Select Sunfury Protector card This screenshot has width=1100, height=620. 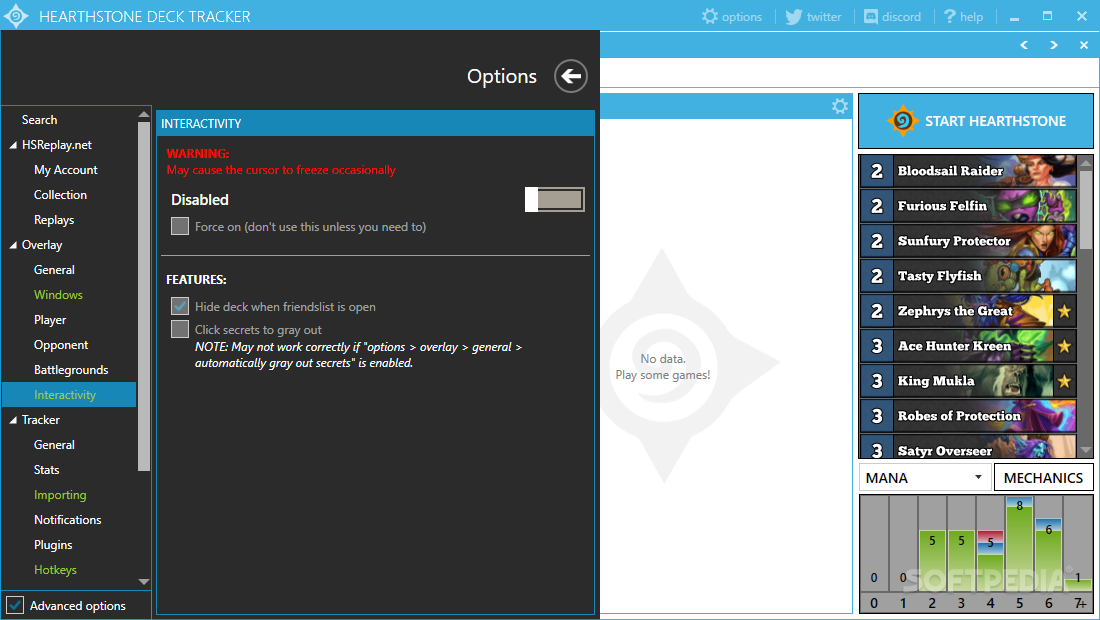pos(968,241)
